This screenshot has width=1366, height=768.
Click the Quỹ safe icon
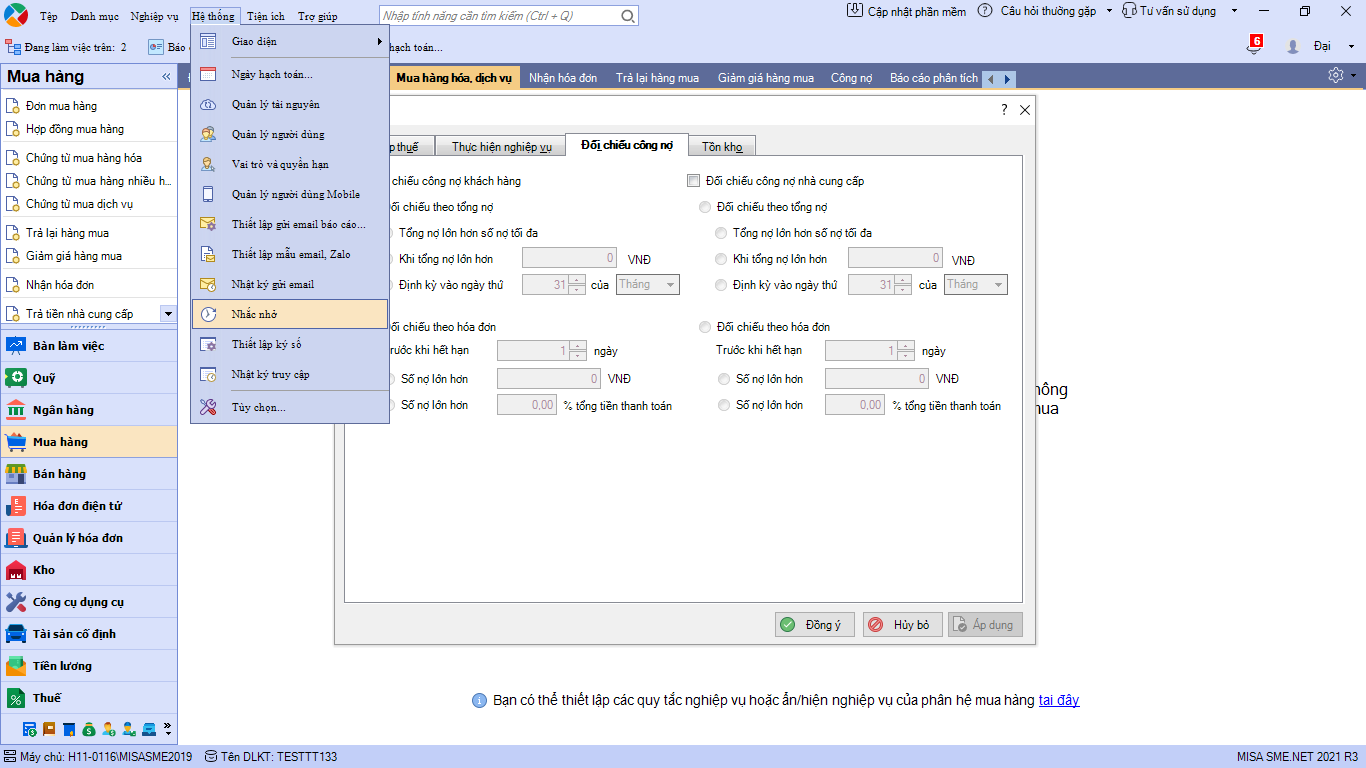(x=16, y=378)
